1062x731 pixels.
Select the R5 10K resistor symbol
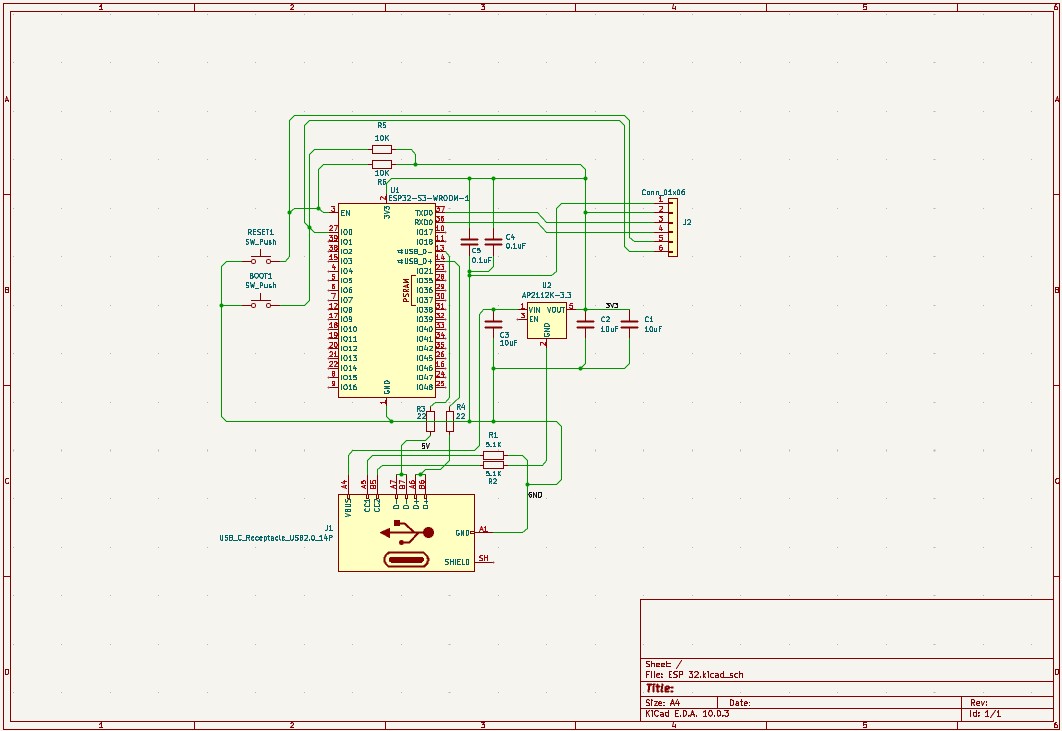[x=382, y=150]
